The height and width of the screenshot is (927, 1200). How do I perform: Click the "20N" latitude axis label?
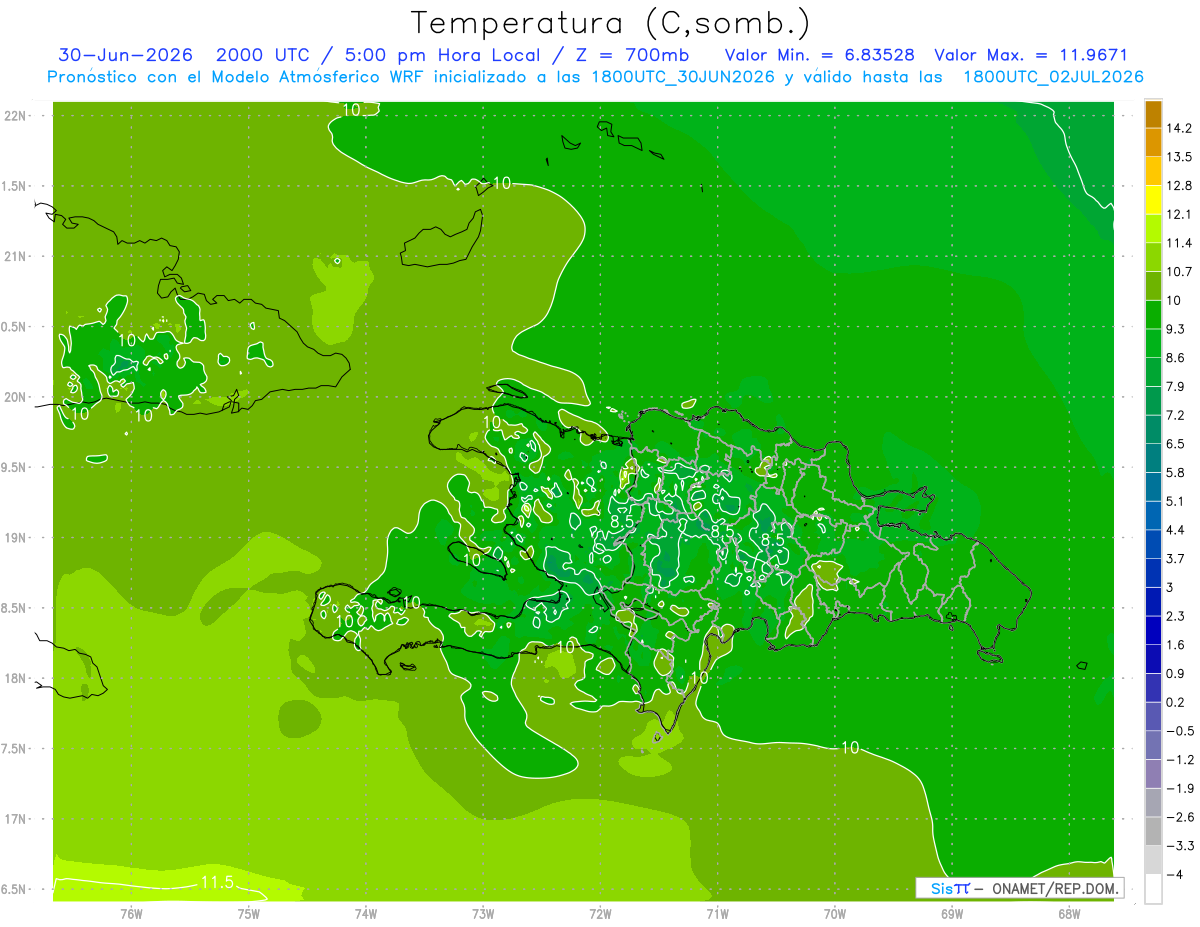[17, 397]
